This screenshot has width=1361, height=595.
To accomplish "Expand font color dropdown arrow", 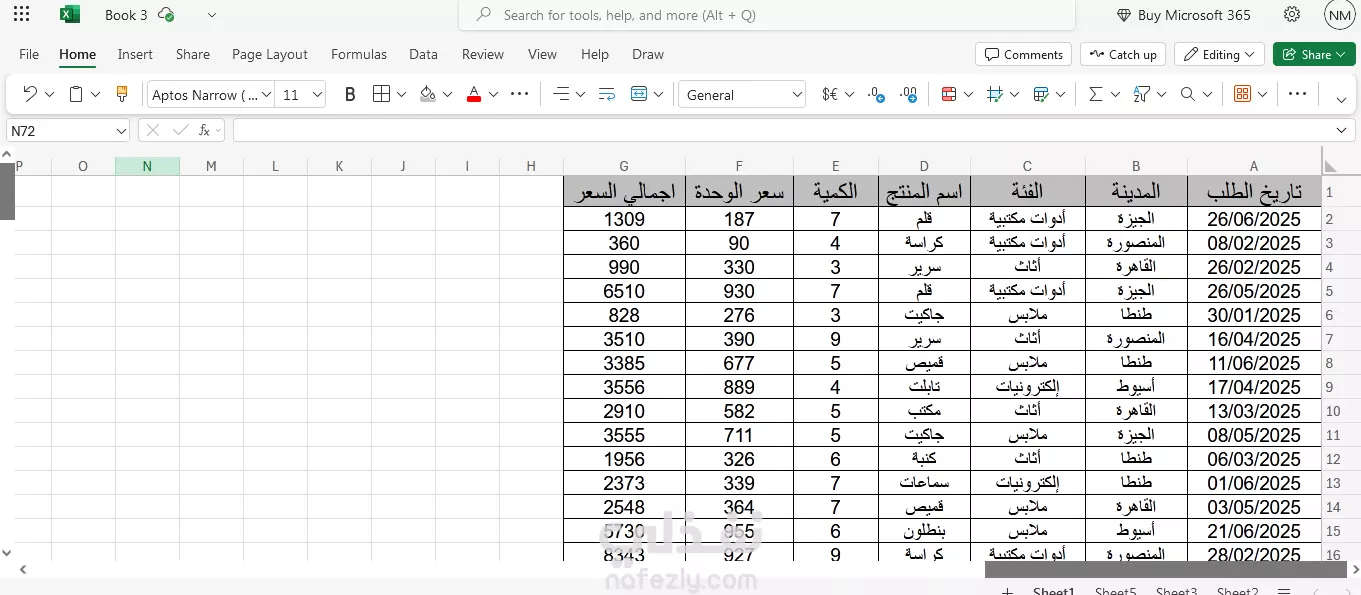I will 493,94.
